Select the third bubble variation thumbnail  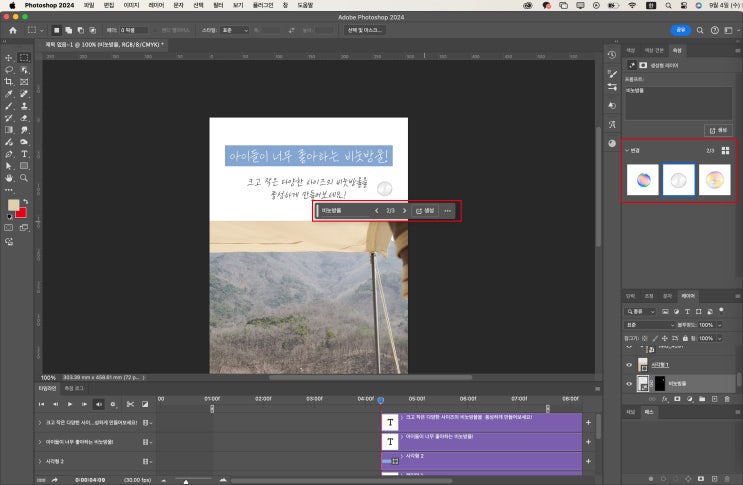(714, 179)
